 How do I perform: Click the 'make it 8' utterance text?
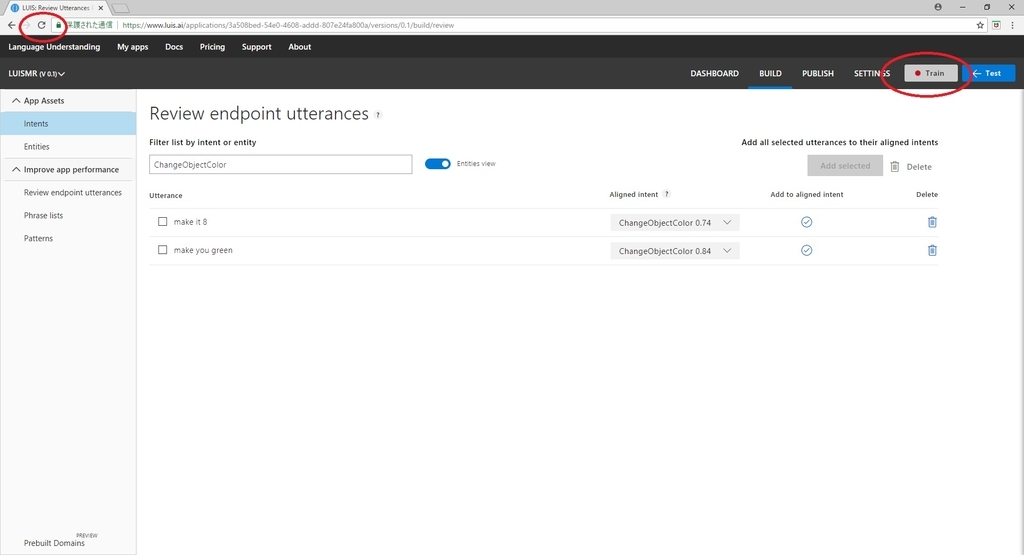pos(190,222)
